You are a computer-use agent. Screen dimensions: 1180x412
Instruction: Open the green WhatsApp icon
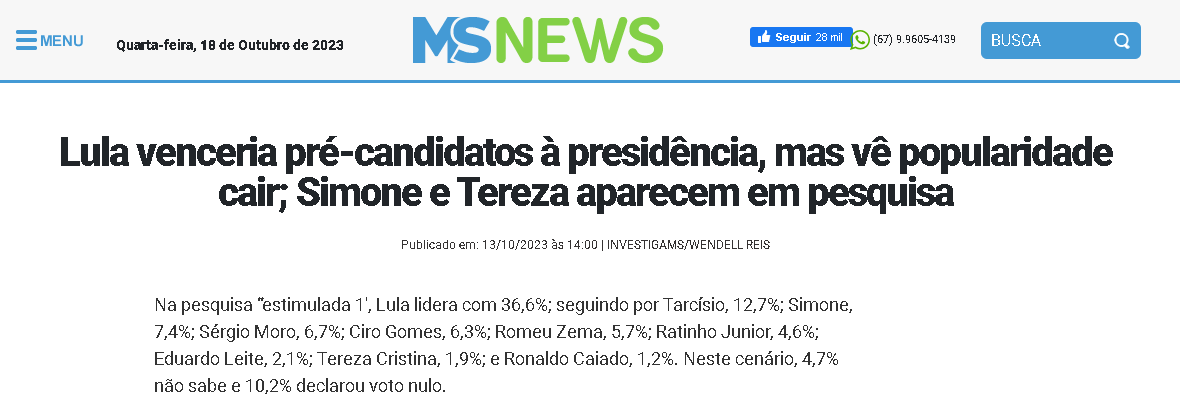(x=860, y=41)
